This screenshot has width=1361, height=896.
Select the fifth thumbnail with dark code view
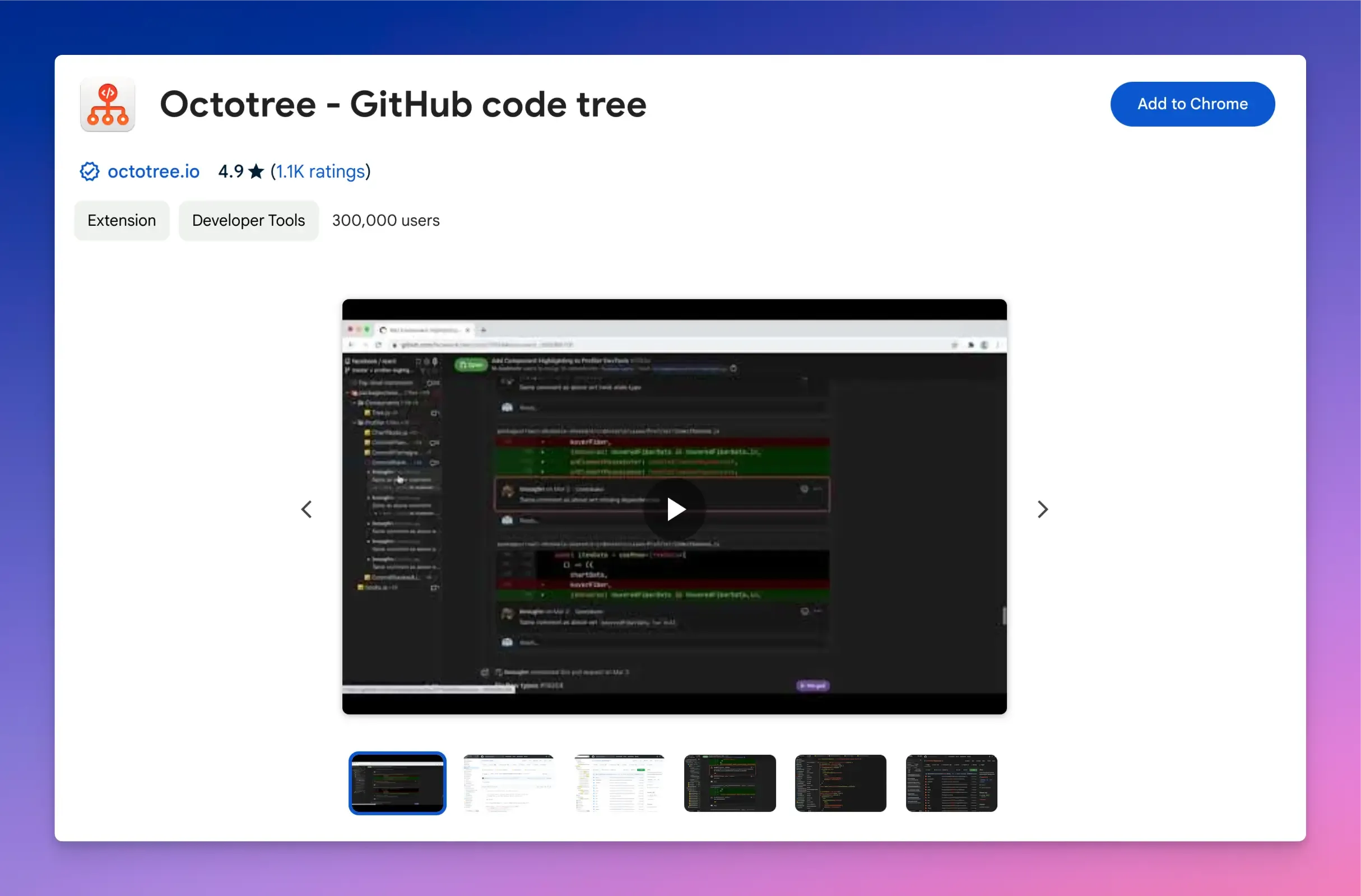coord(840,783)
